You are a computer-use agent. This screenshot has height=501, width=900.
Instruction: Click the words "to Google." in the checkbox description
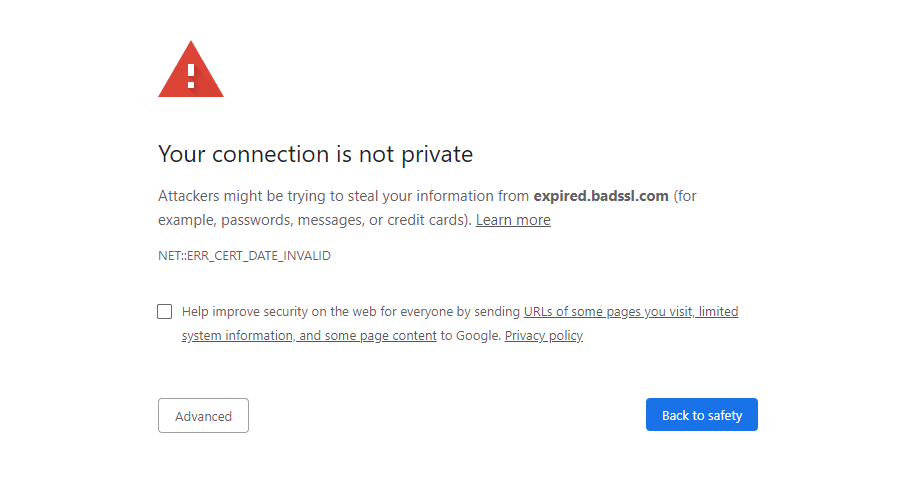pos(470,336)
